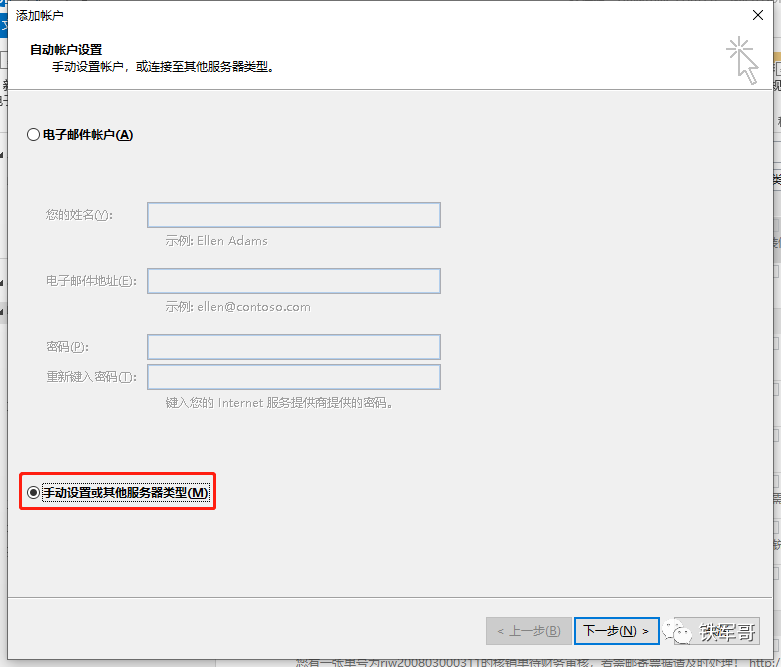Click the 密码(P) input field

tap(294, 347)
